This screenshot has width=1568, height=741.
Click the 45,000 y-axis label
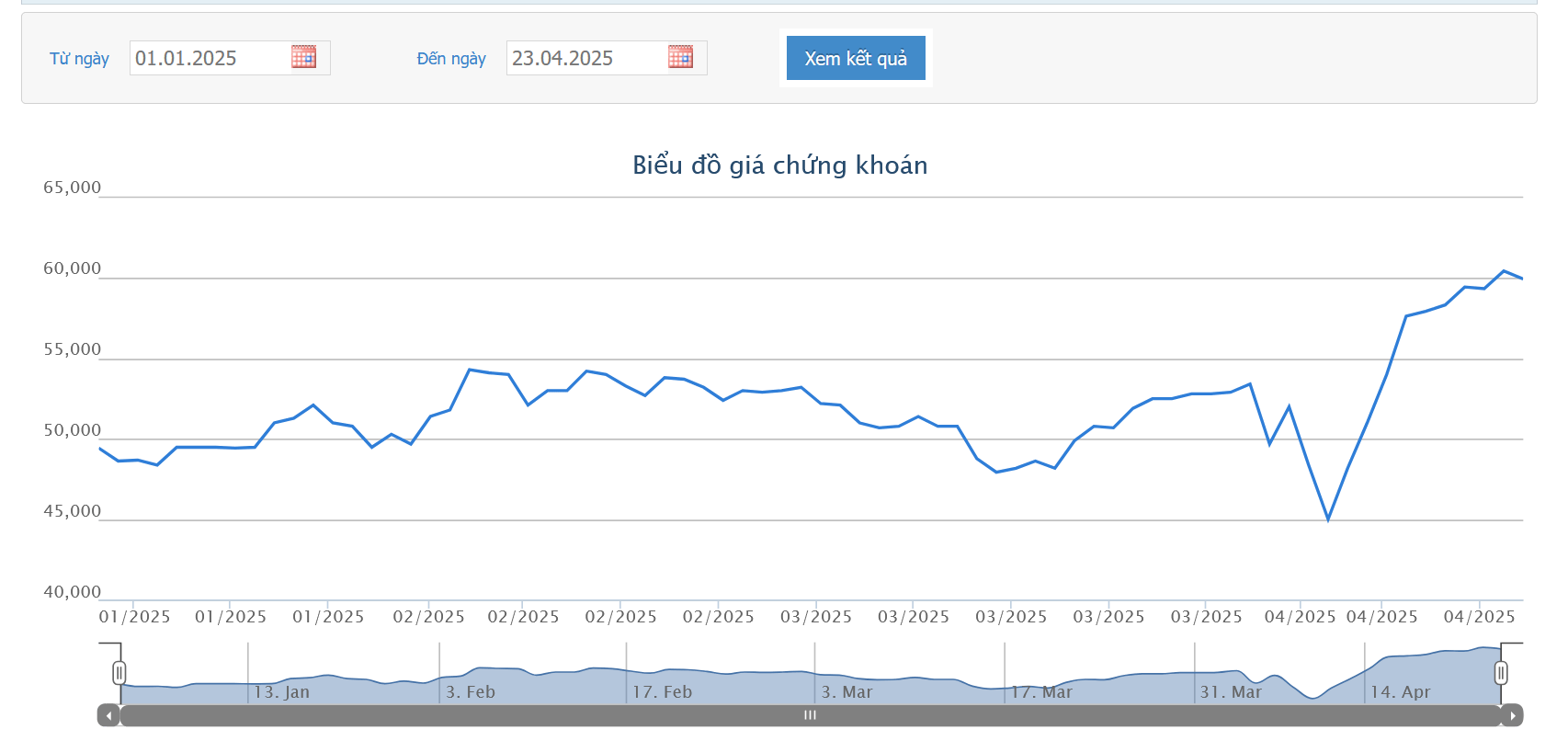(x=73, y=511)
